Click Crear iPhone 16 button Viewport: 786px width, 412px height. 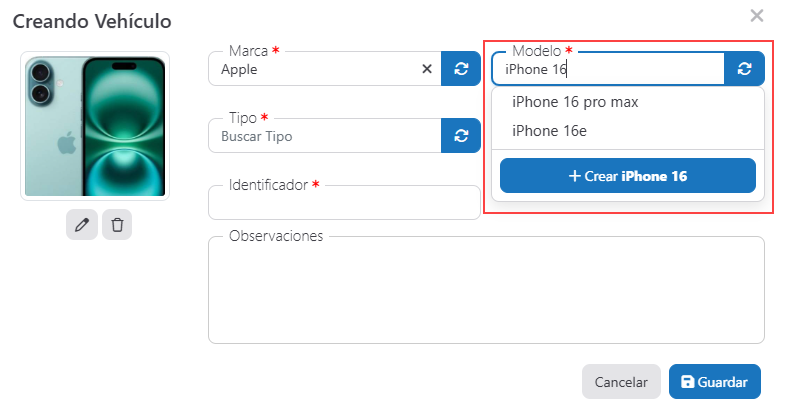pos(627,176)
